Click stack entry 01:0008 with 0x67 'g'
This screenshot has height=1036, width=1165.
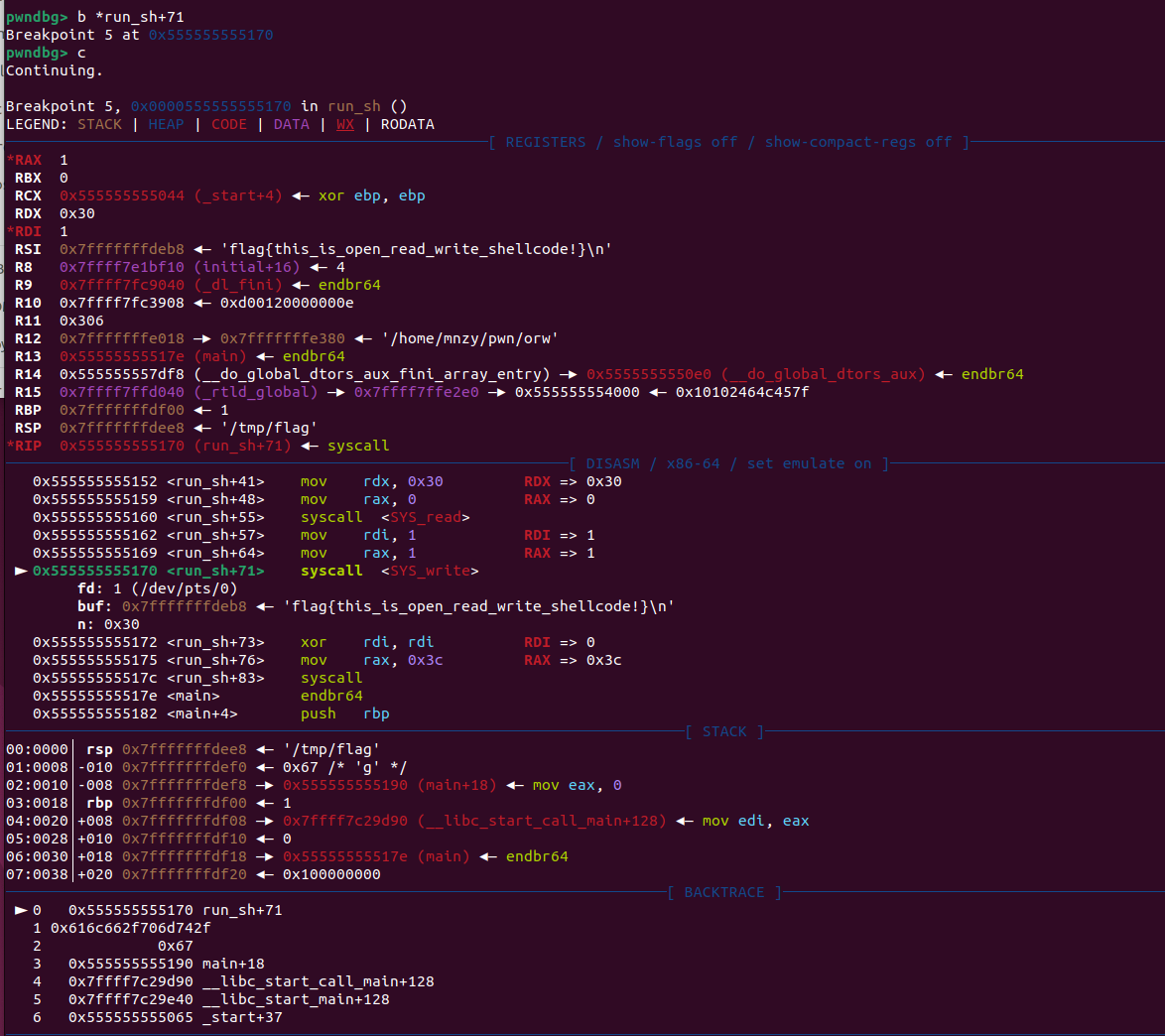click(206, 767)
